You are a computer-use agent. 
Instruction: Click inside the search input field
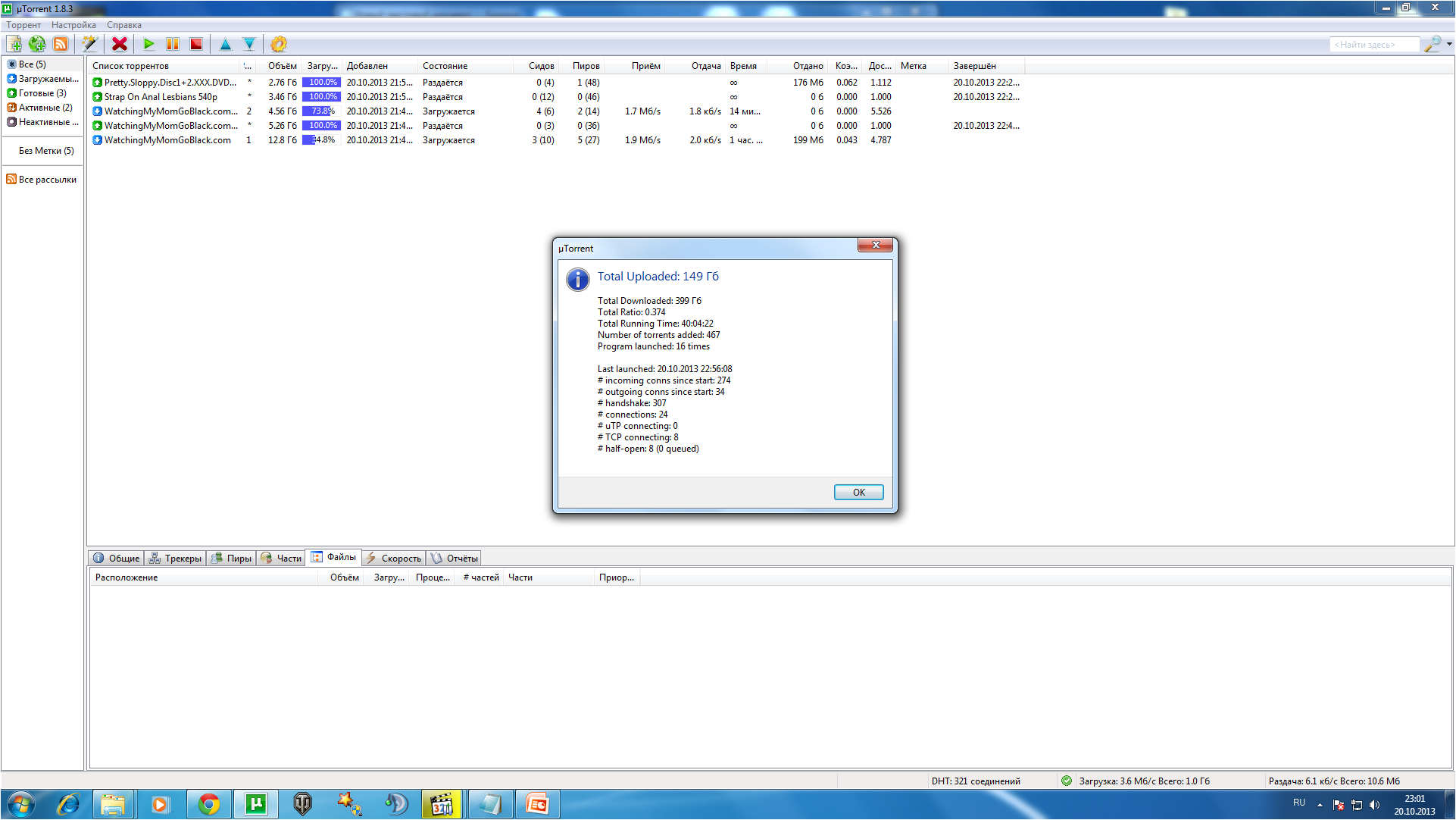pyautogui.click(x=1373, y=45)
